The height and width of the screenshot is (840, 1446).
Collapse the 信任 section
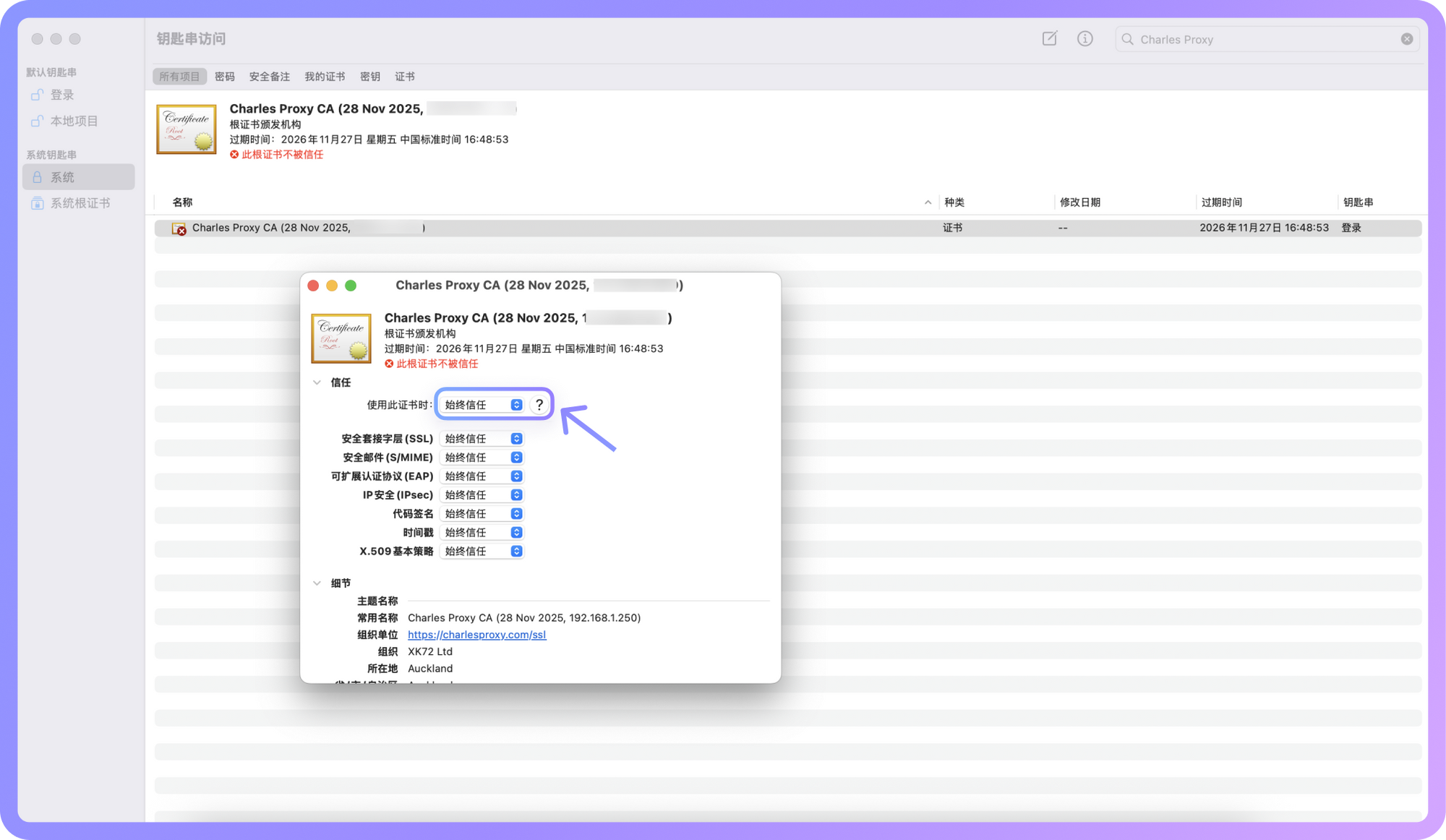pyautogui.click(x=317, y=382)
